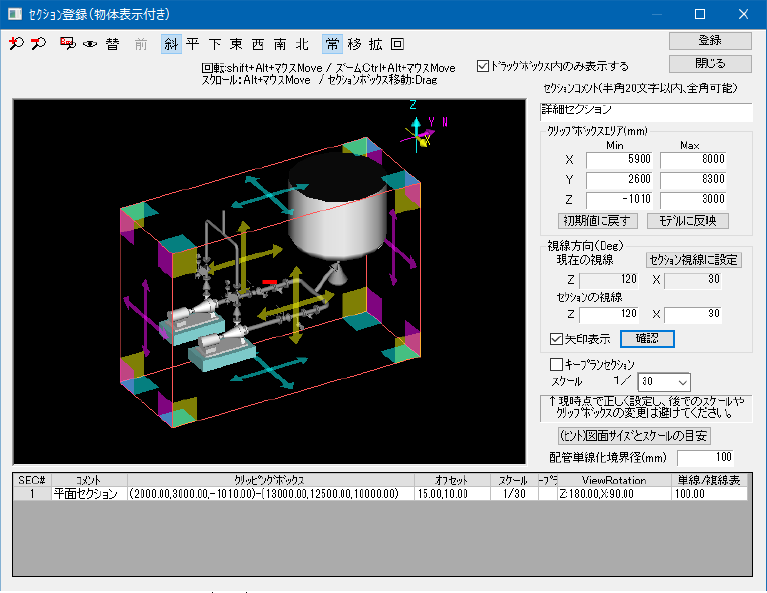Click the offset cell 15.00,10.00
Viewport: 767px width, 593px height.
(452, 494)
